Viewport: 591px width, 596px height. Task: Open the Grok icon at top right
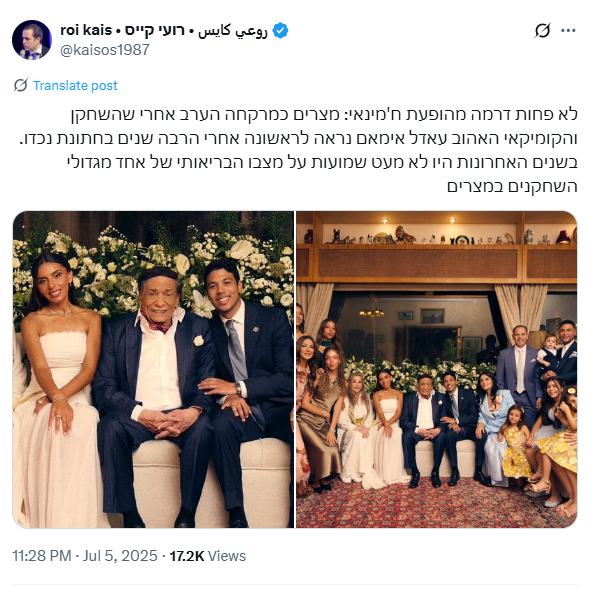542,30
